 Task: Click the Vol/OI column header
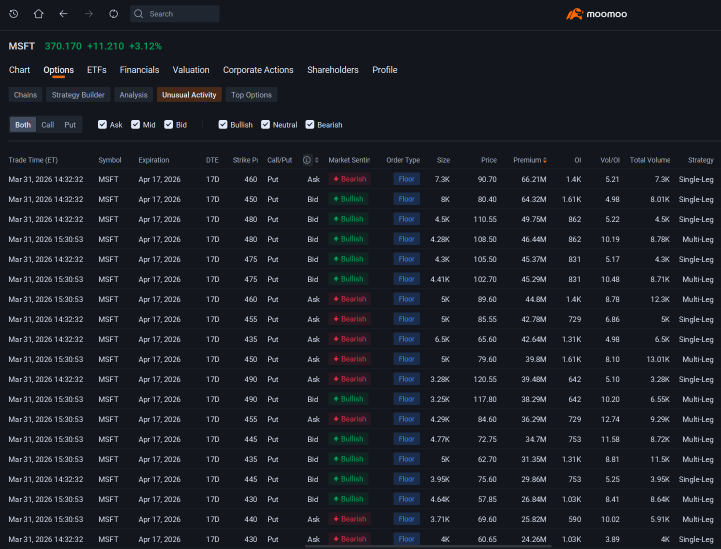610,160
